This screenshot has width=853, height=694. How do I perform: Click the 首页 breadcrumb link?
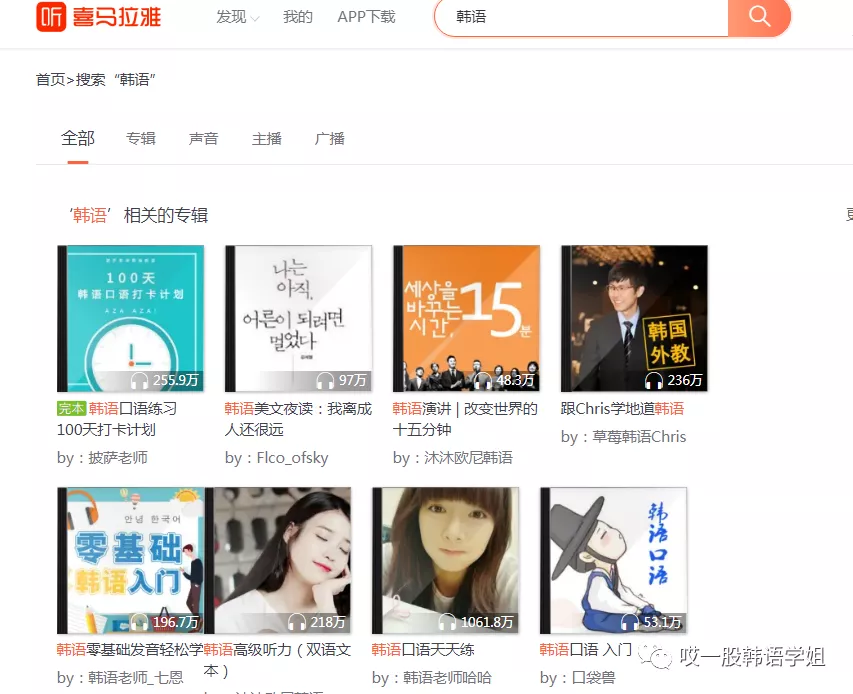[50, 79]
